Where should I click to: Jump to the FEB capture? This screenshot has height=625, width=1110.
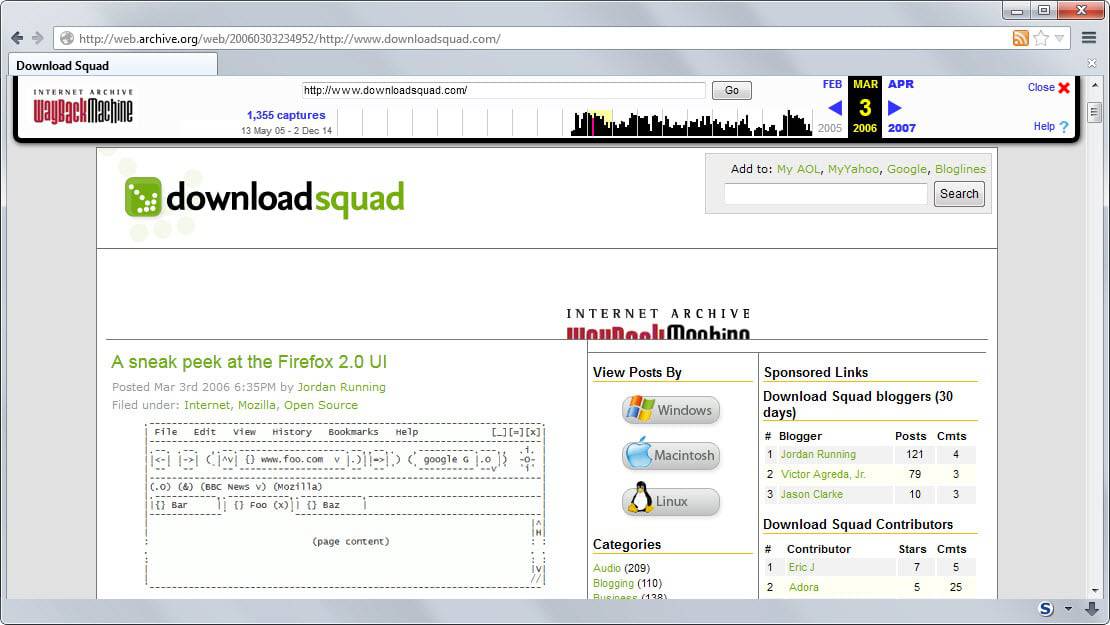click(x=832, y=84)
